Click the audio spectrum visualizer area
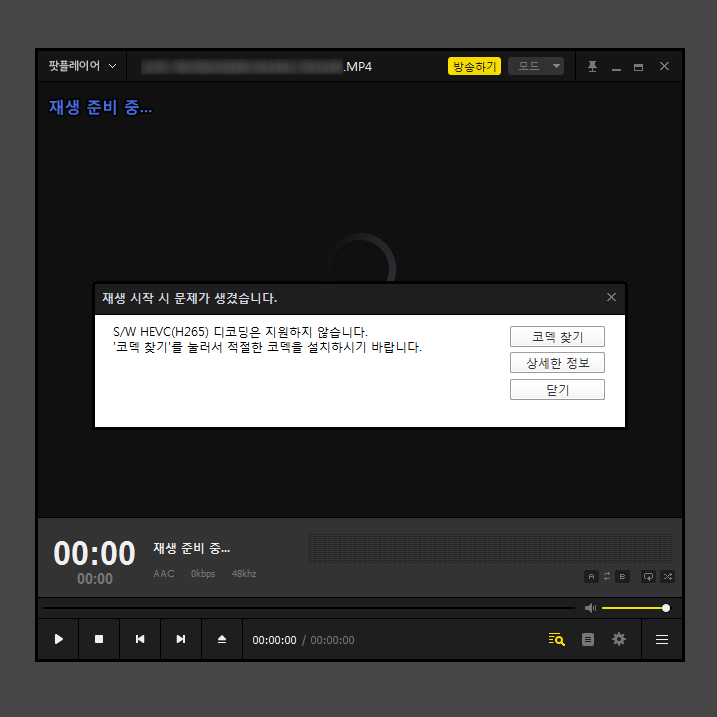The width and height of the screenshot is (717, 717). click(490, 548)
